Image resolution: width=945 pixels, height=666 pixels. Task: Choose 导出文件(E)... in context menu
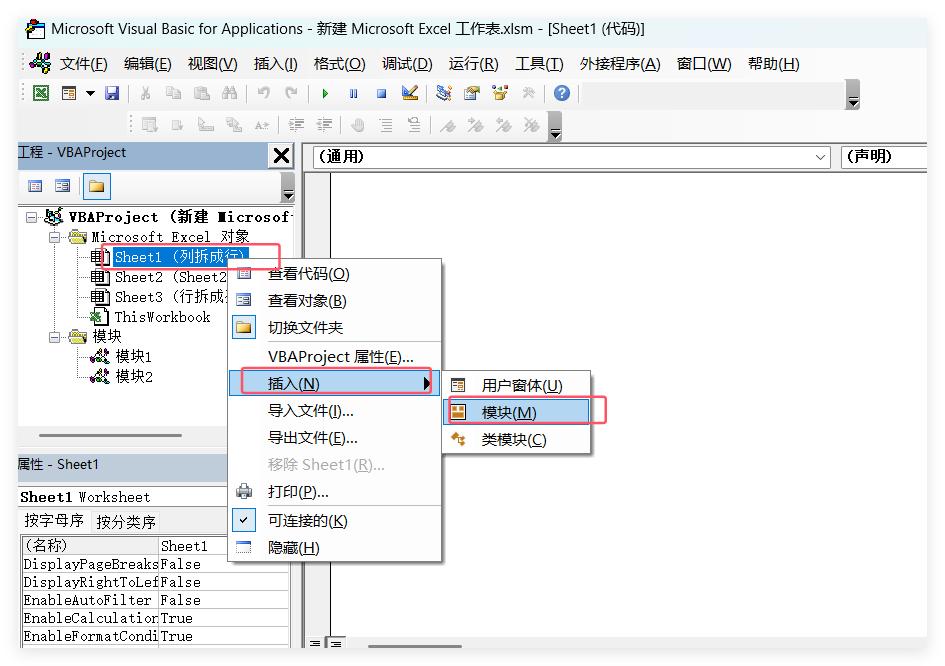[335, 438]
